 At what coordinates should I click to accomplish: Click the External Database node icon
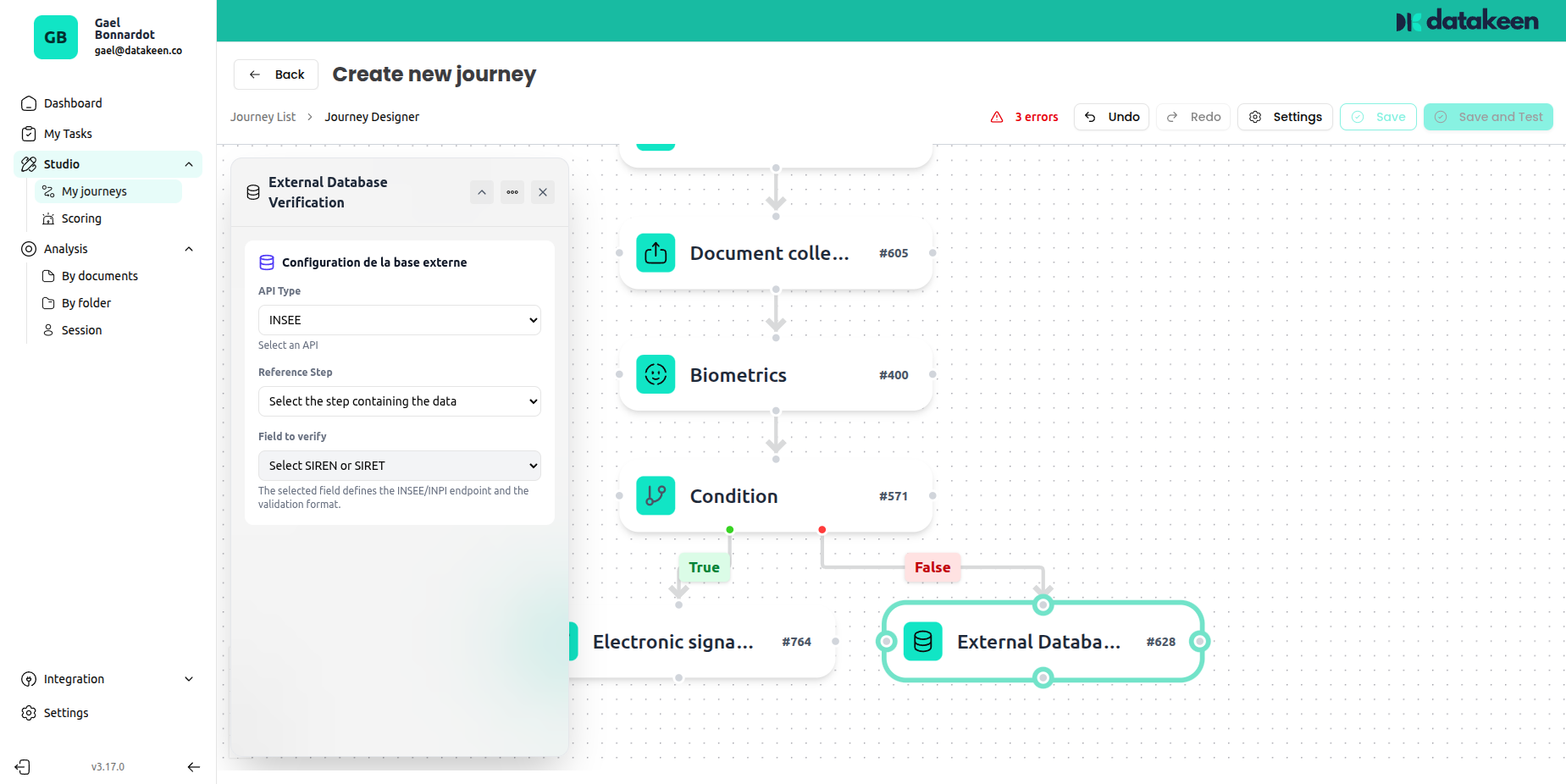(x=922, y=642)
